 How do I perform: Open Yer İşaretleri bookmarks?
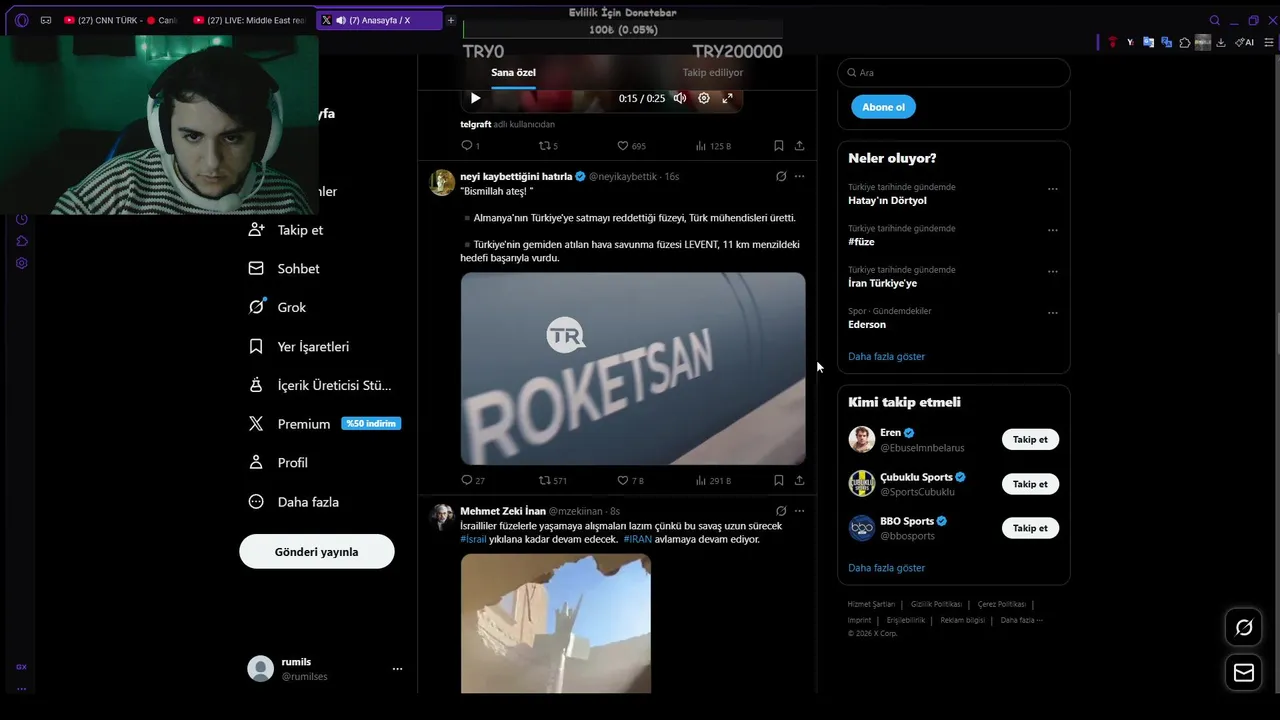tap(299, 347)
